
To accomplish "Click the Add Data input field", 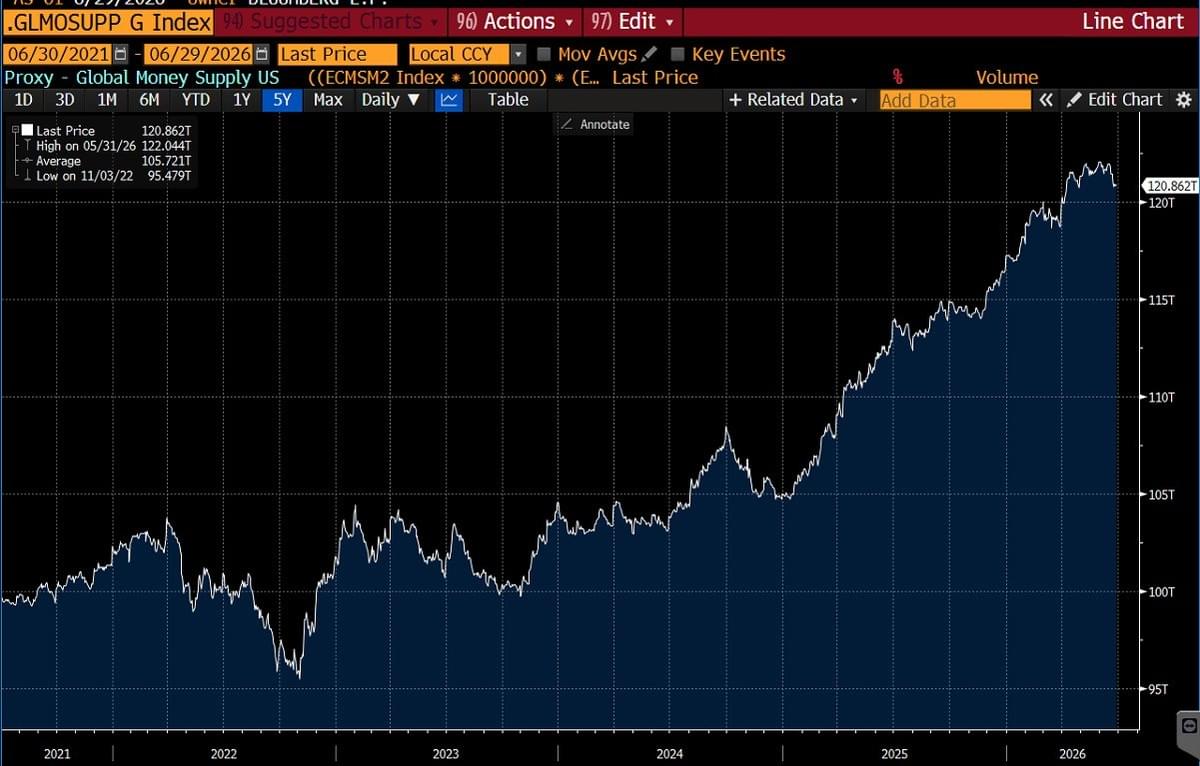I will 955,100.
